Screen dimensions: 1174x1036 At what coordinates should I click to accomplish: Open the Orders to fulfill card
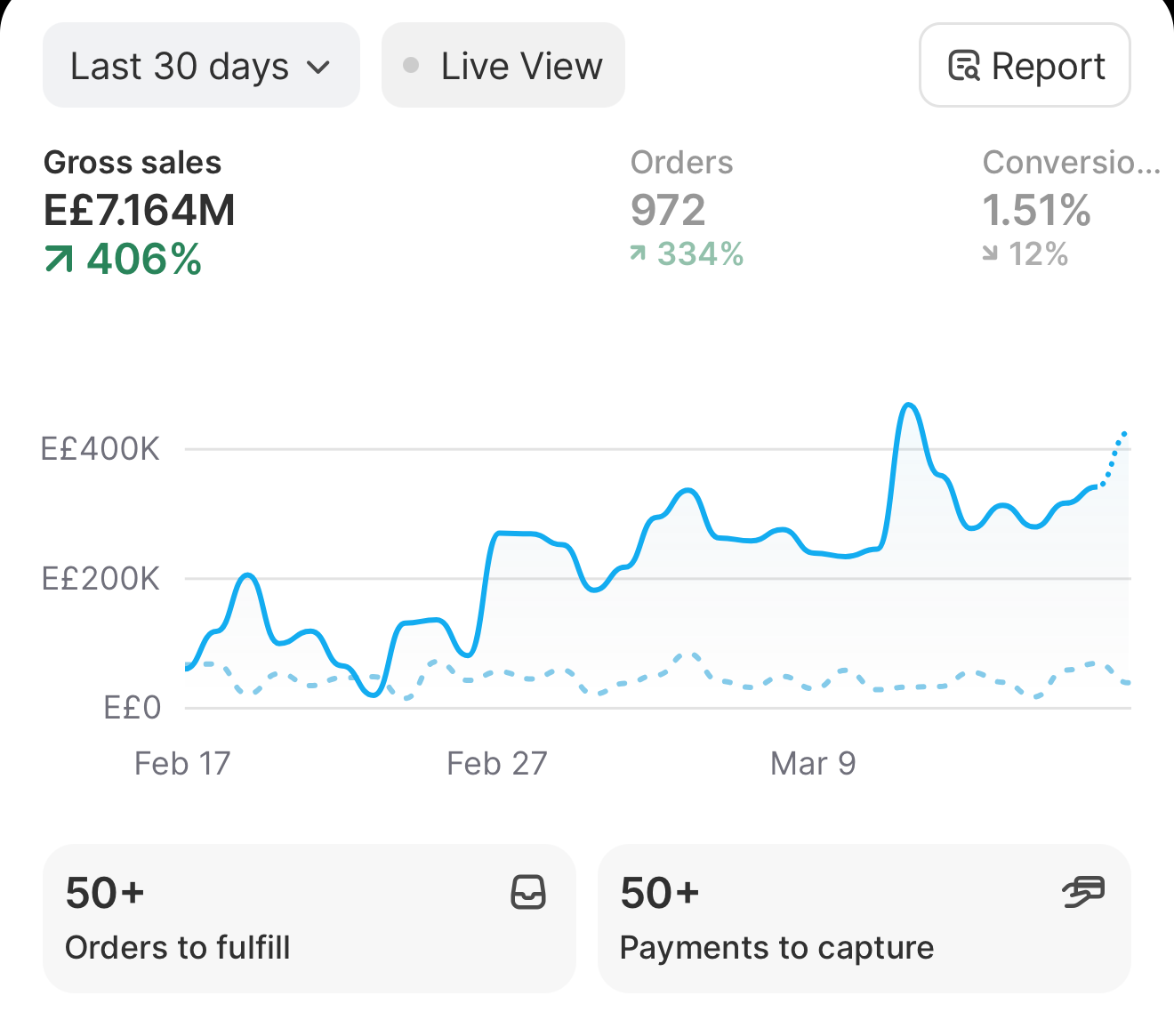coord(310,919)
